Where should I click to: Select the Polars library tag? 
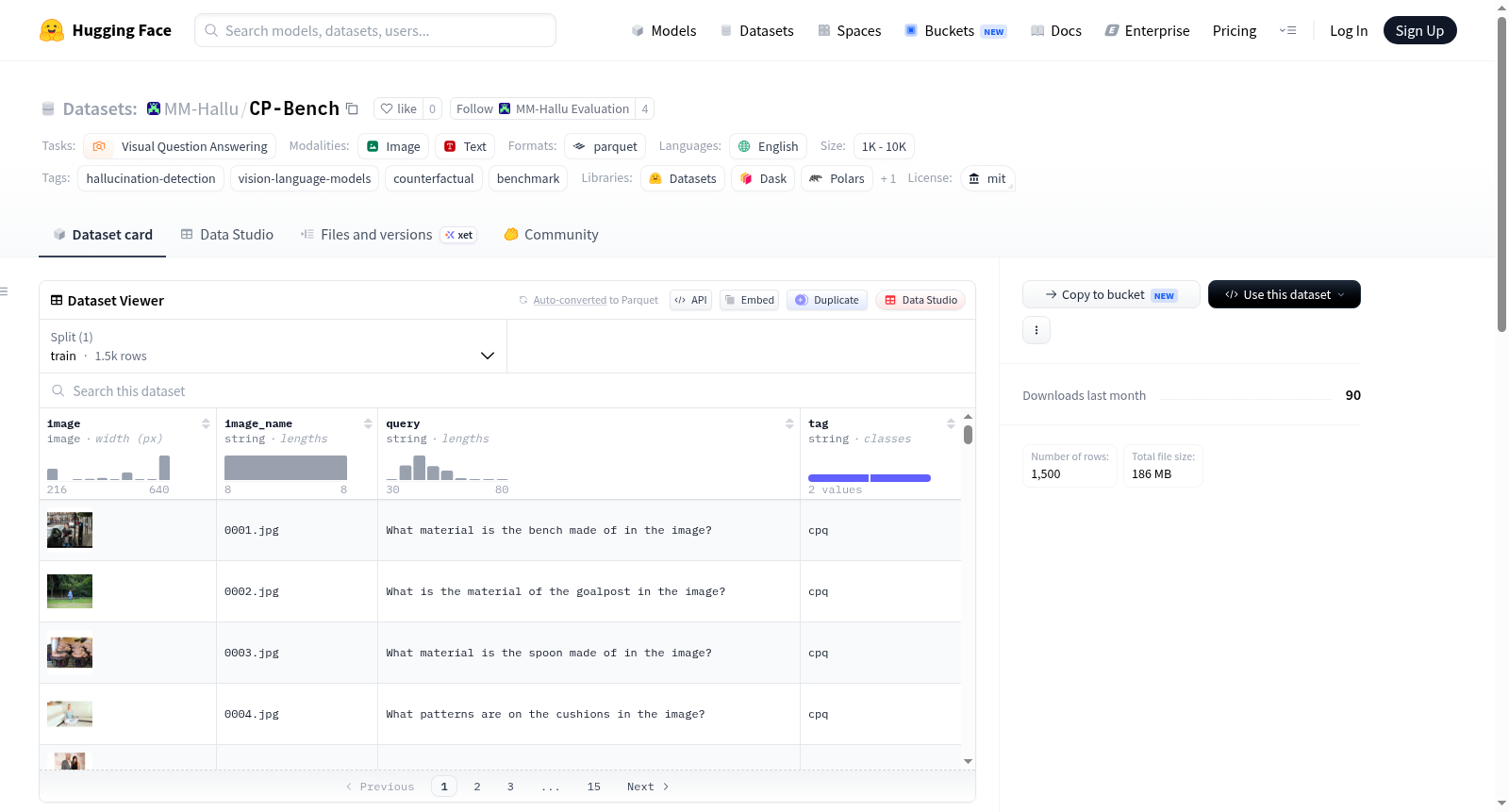click(837, 178)
